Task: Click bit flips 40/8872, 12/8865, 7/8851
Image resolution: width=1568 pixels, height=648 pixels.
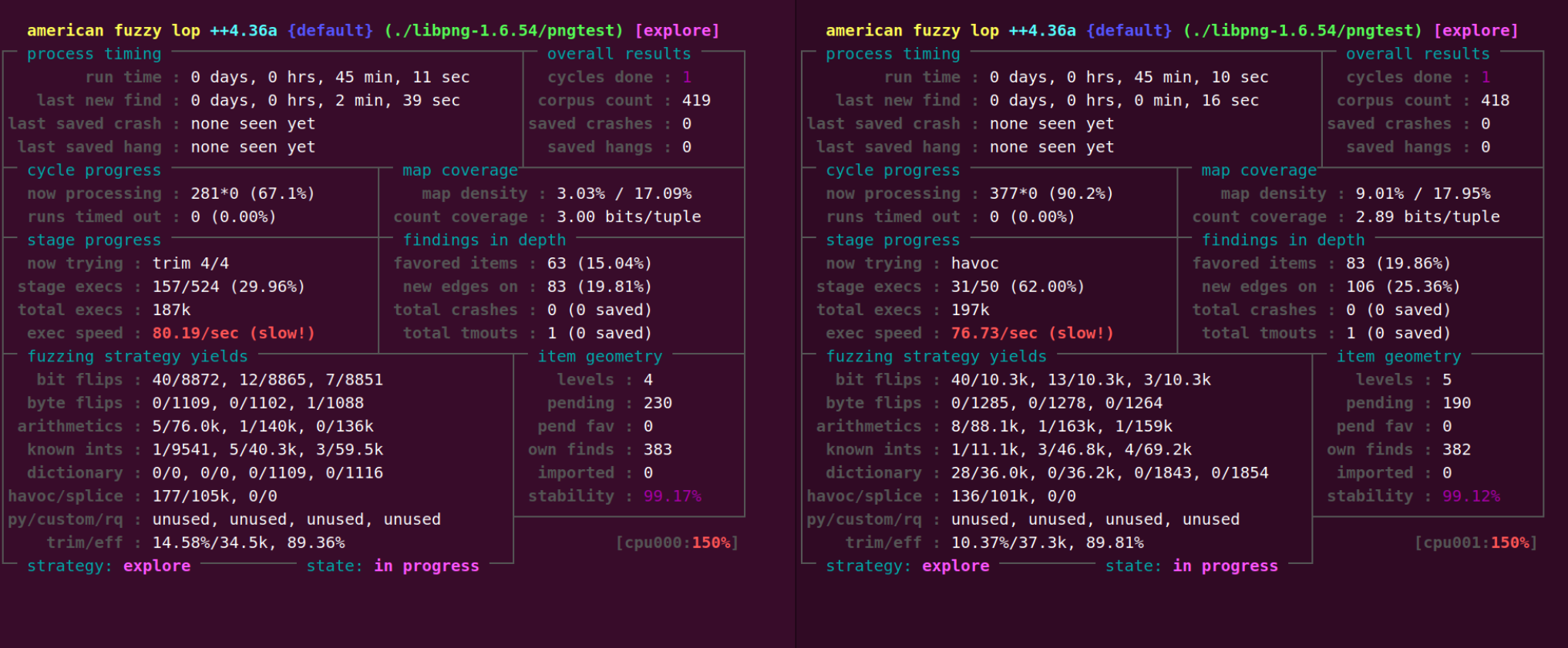Action: (268, 380)
